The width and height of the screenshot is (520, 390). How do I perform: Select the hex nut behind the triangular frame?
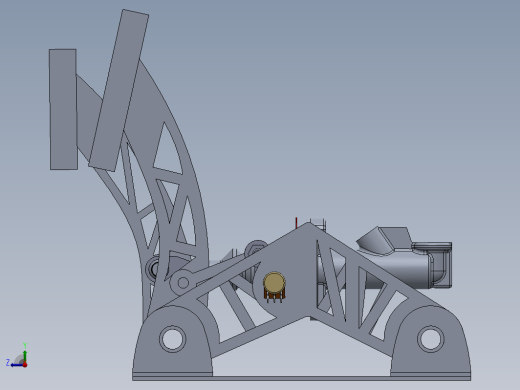256,248
